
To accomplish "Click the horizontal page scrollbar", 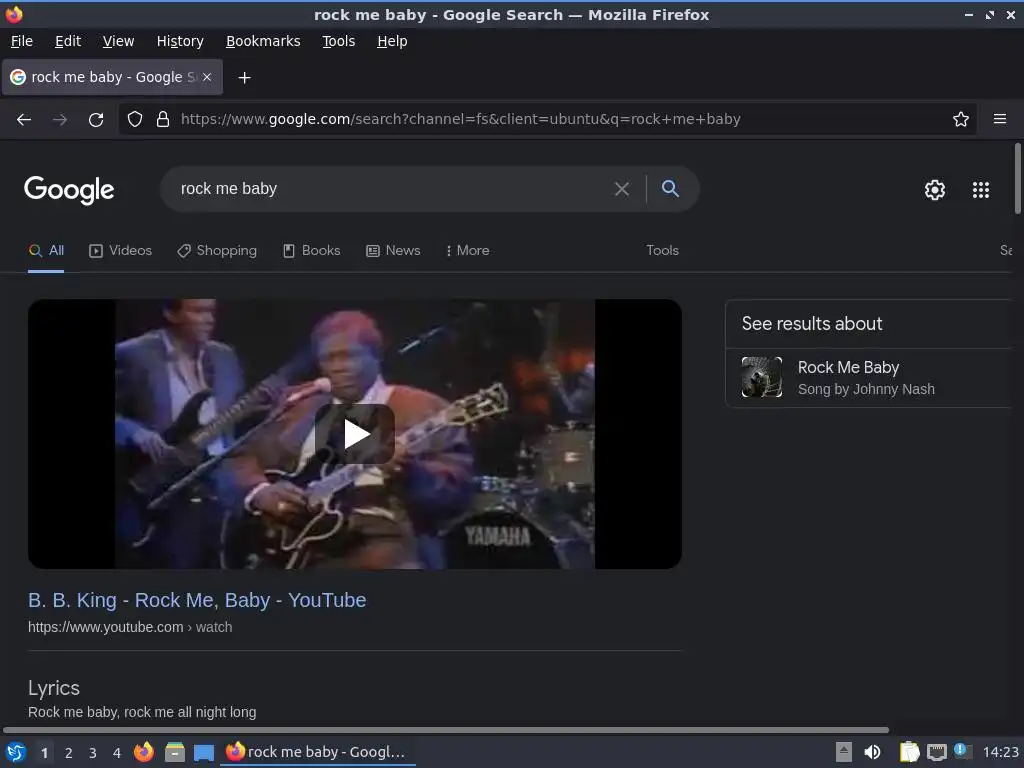I will pyautogui.click(x=445, y=730).
